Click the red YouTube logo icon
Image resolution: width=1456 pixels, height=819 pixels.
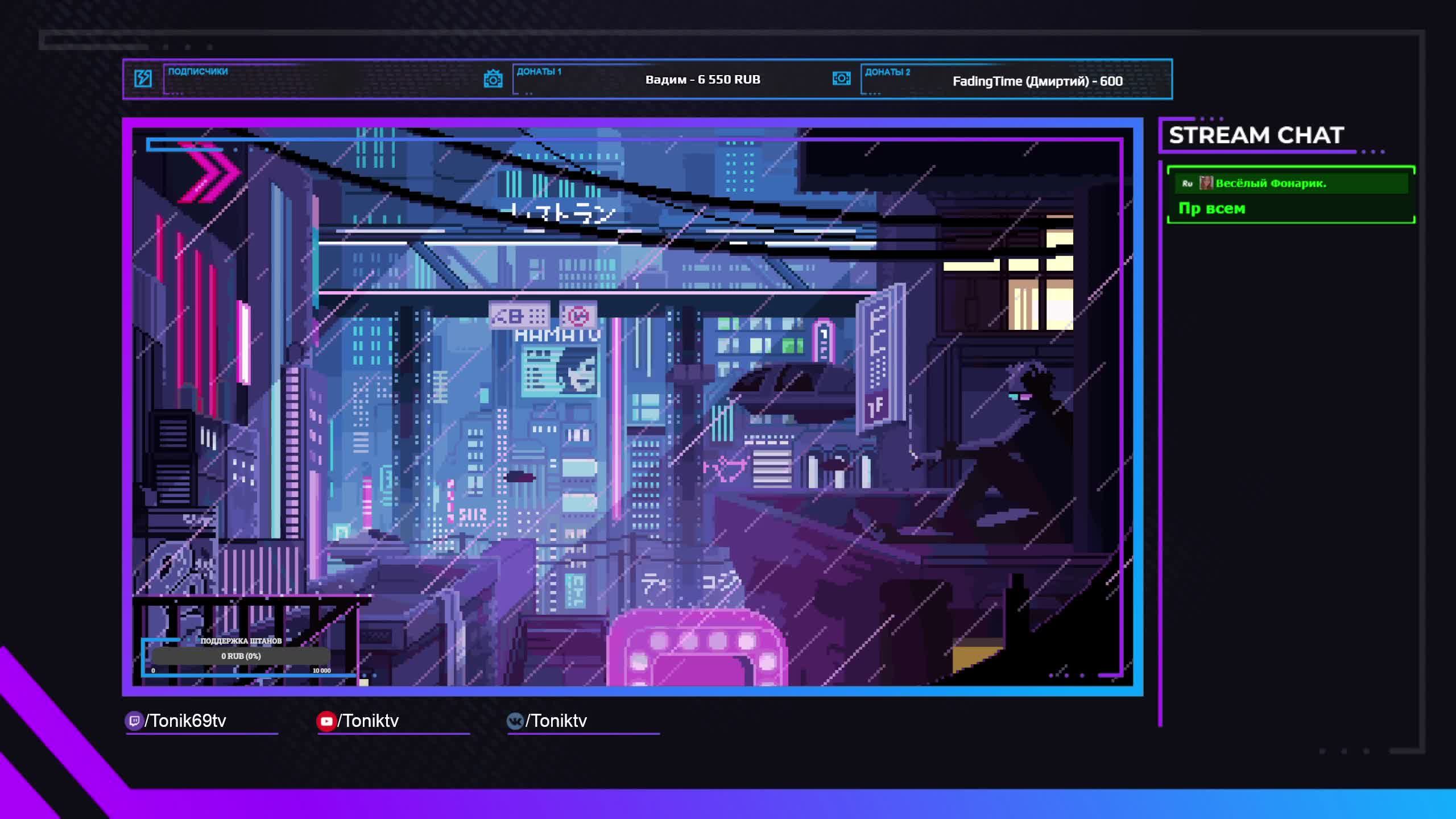pos(326,721)
